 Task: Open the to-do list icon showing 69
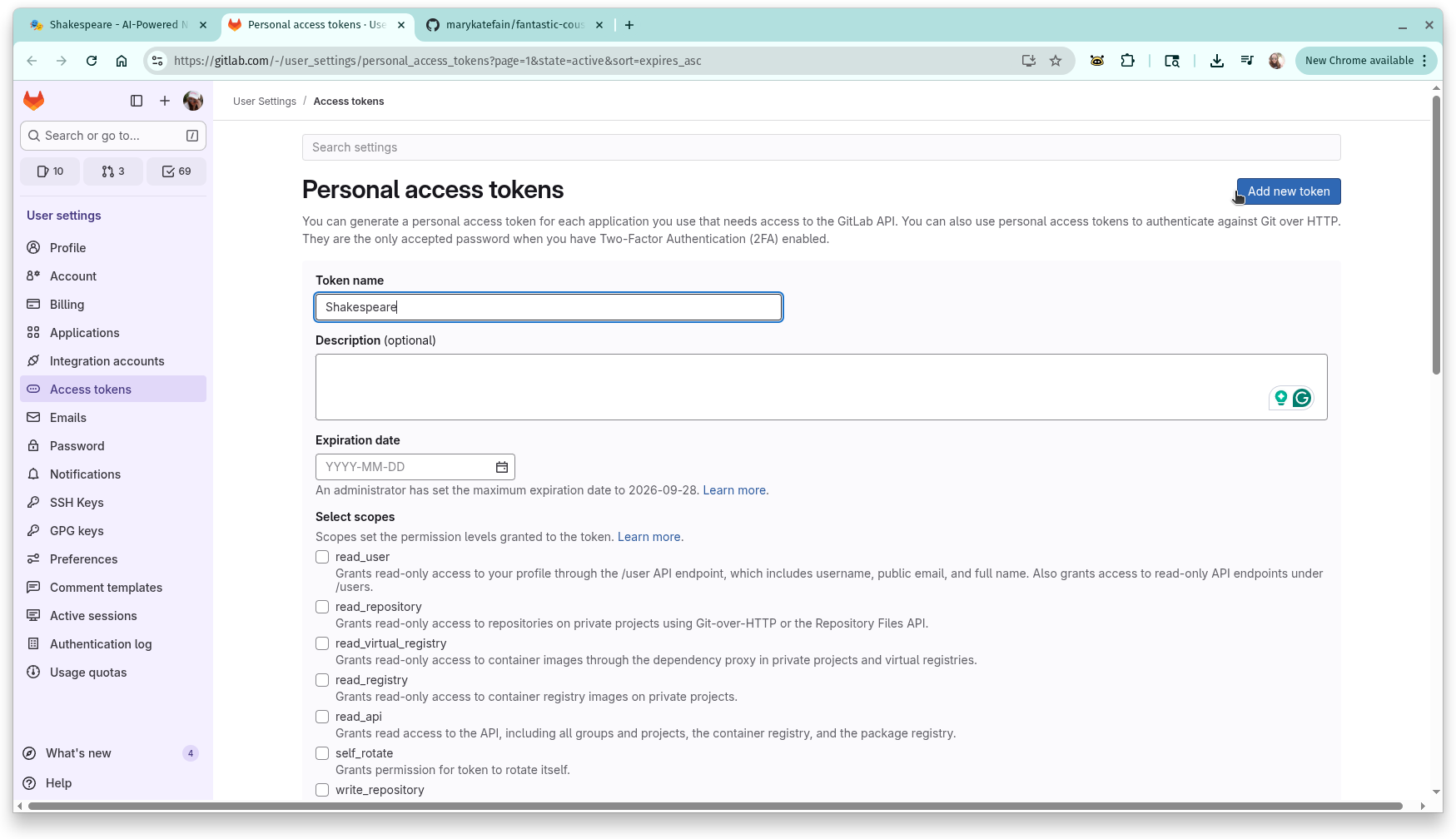click(x=176, y=171)
